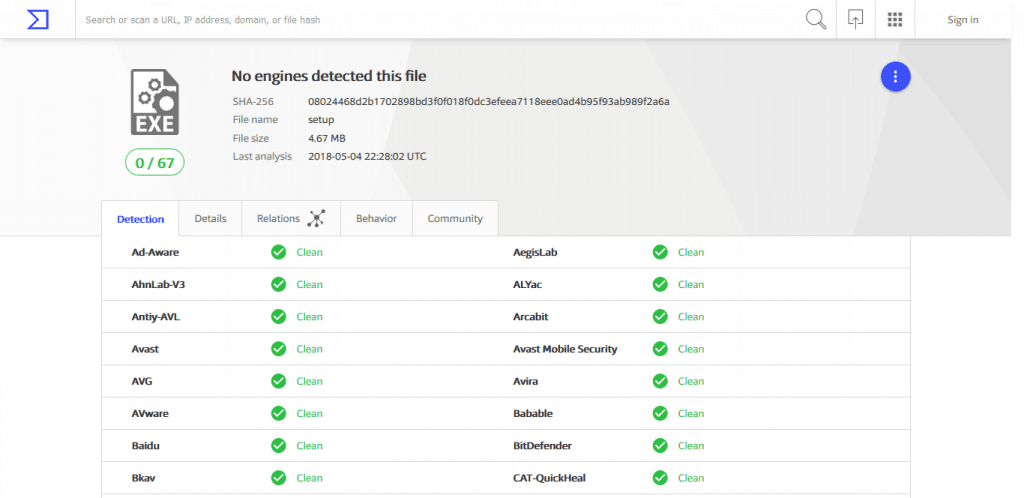Click the green check beside Babable
1024x498 pixels.
[660, 413]
